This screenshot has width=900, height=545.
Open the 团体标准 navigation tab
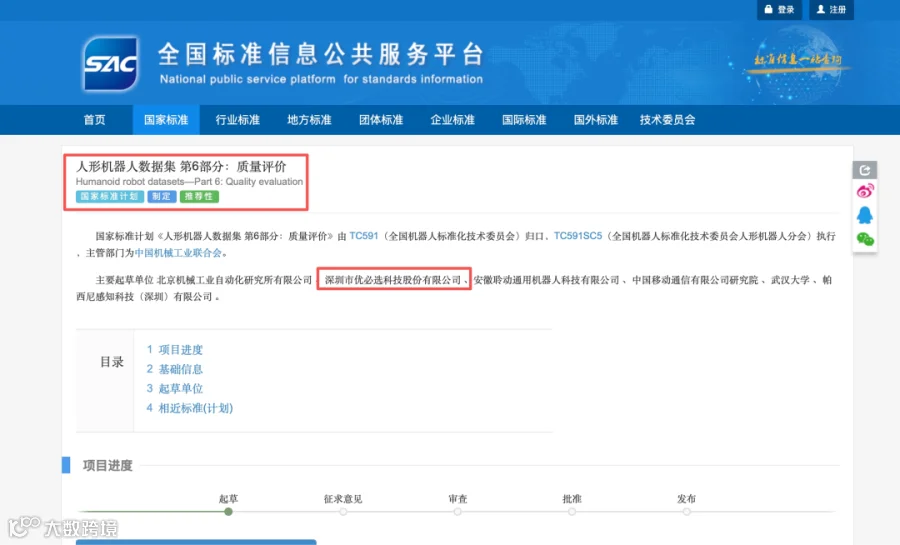[381, 120]
